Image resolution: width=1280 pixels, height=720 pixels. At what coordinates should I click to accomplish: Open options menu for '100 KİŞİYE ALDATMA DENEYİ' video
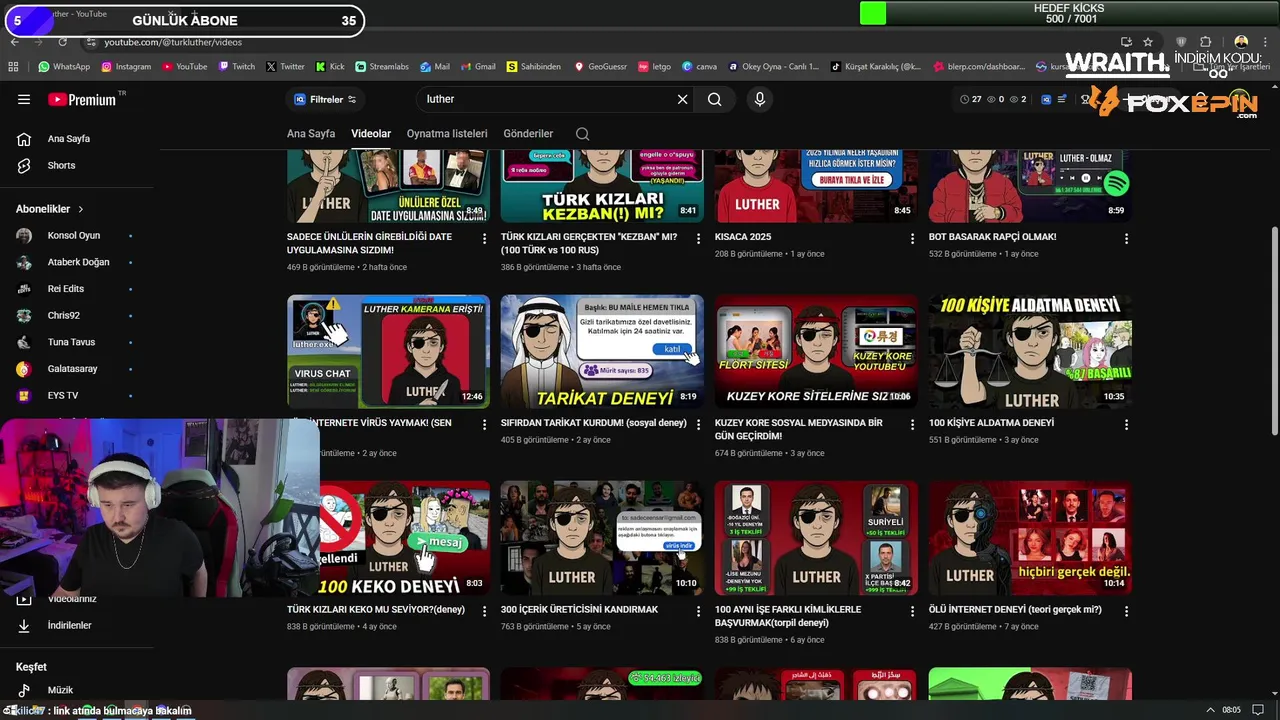click(1126, 425)
